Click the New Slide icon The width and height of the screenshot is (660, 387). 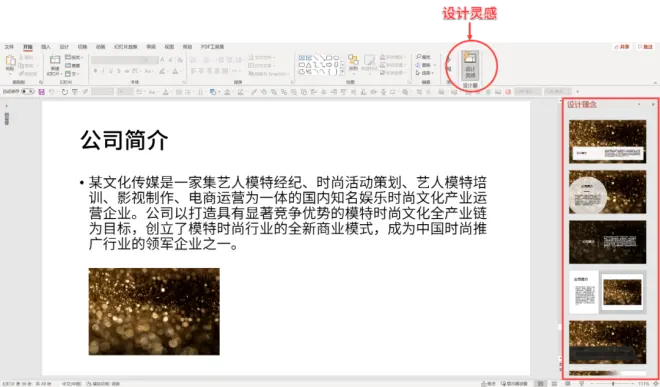click(55, 60)
